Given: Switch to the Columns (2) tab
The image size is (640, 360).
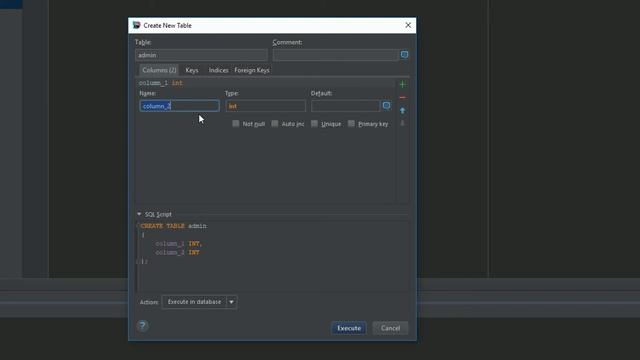Looking at the screenshot, I should point(159,70).
